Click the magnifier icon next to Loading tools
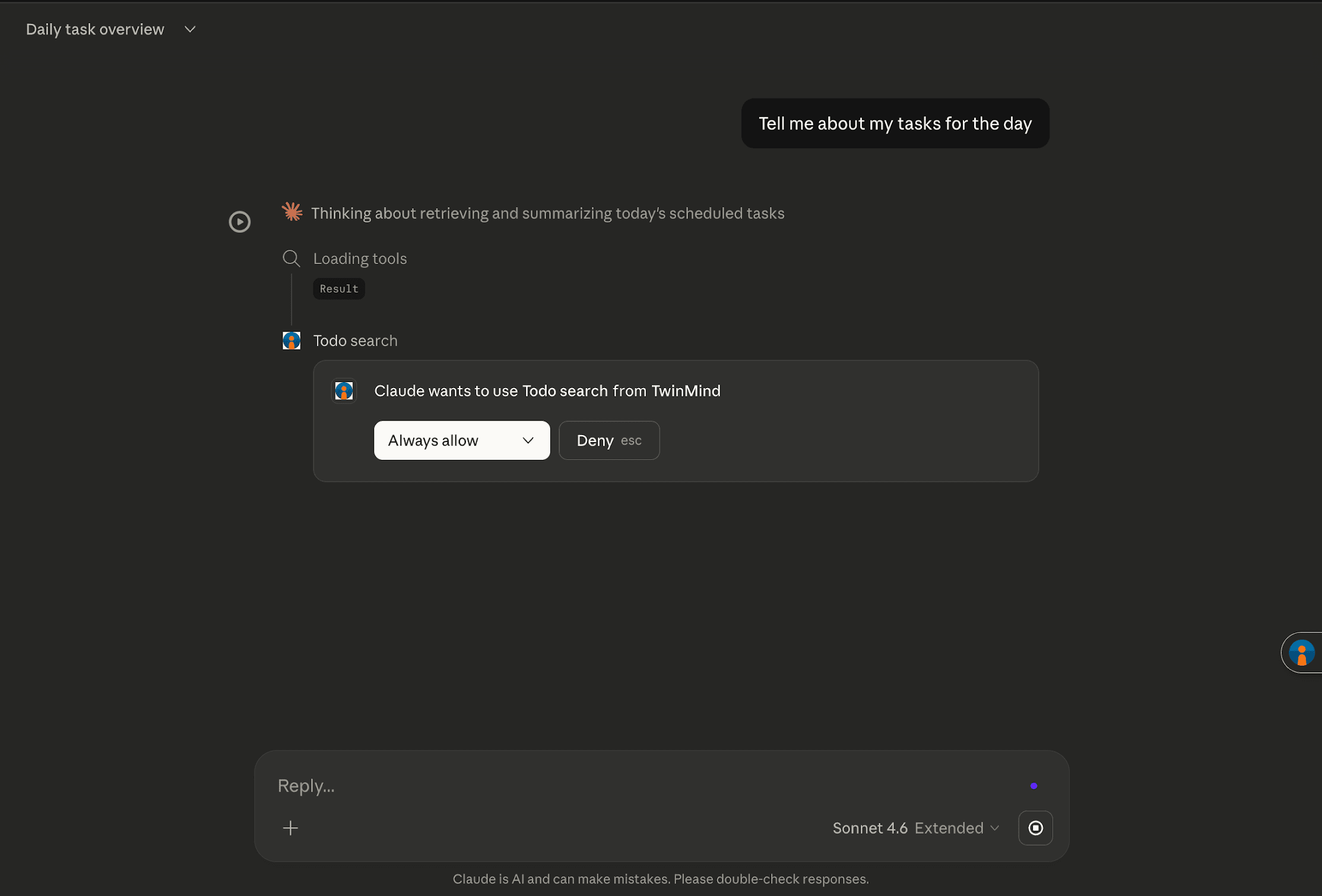Viewport: 1322px width, 896px height. click(x=291, y=259)
